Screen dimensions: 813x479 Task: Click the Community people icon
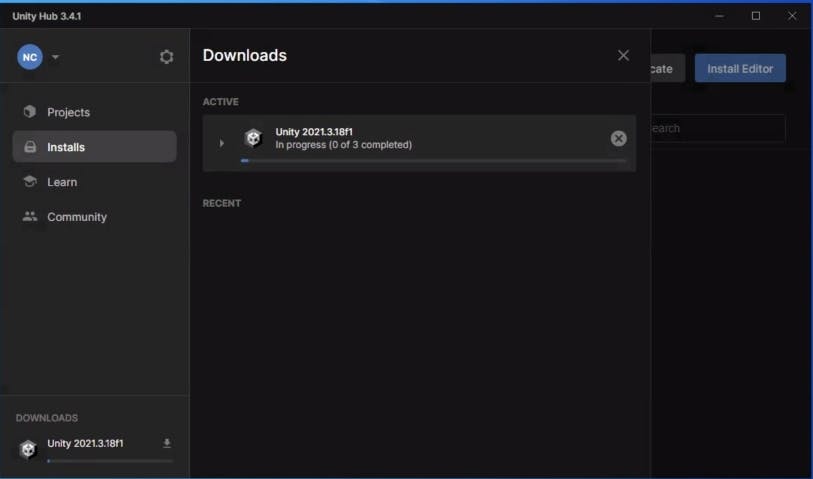[30, 217]
